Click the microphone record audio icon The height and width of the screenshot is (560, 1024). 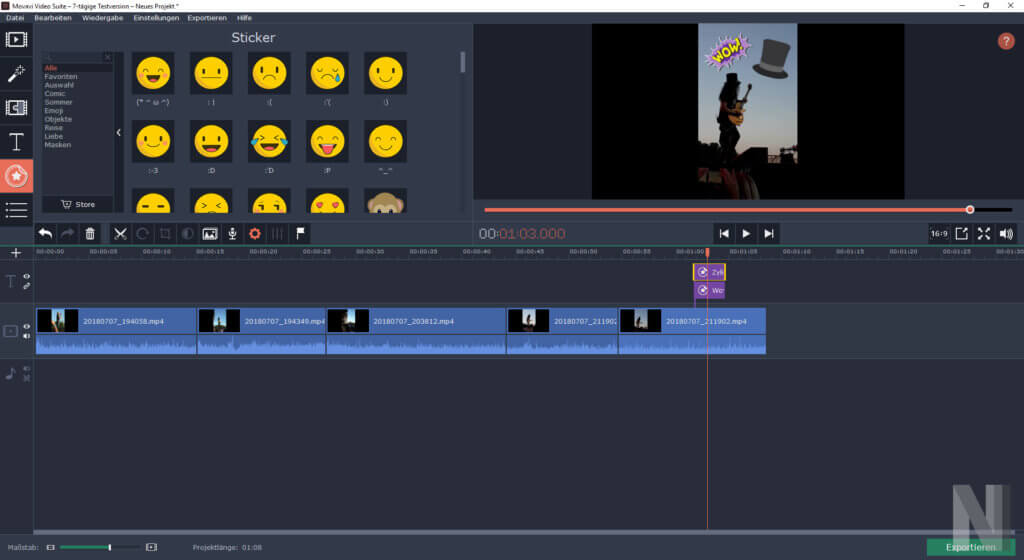pos(232,233)
